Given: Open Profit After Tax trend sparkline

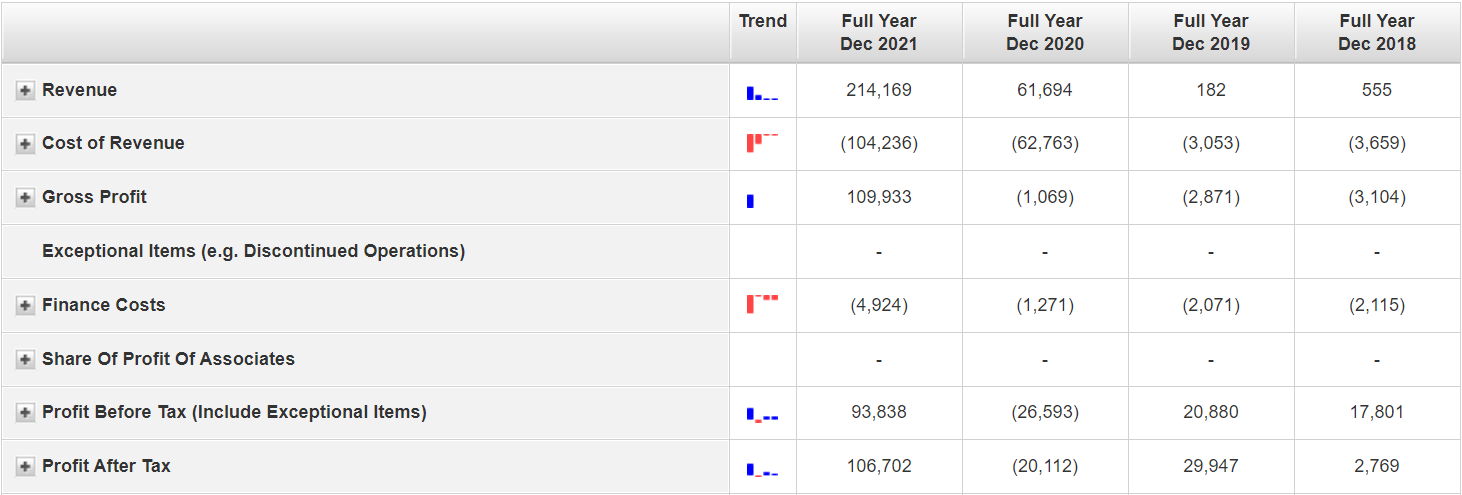Looking at the screenshot, I should click(x=762, y=469).
